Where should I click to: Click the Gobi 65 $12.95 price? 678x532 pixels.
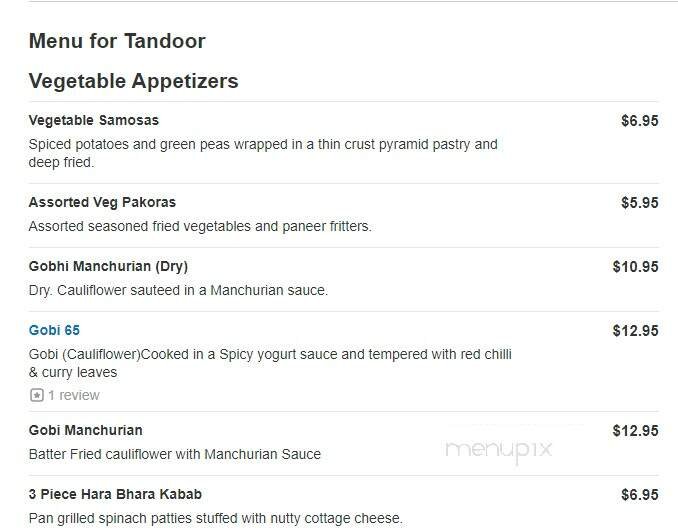click(x=635, y=330)
